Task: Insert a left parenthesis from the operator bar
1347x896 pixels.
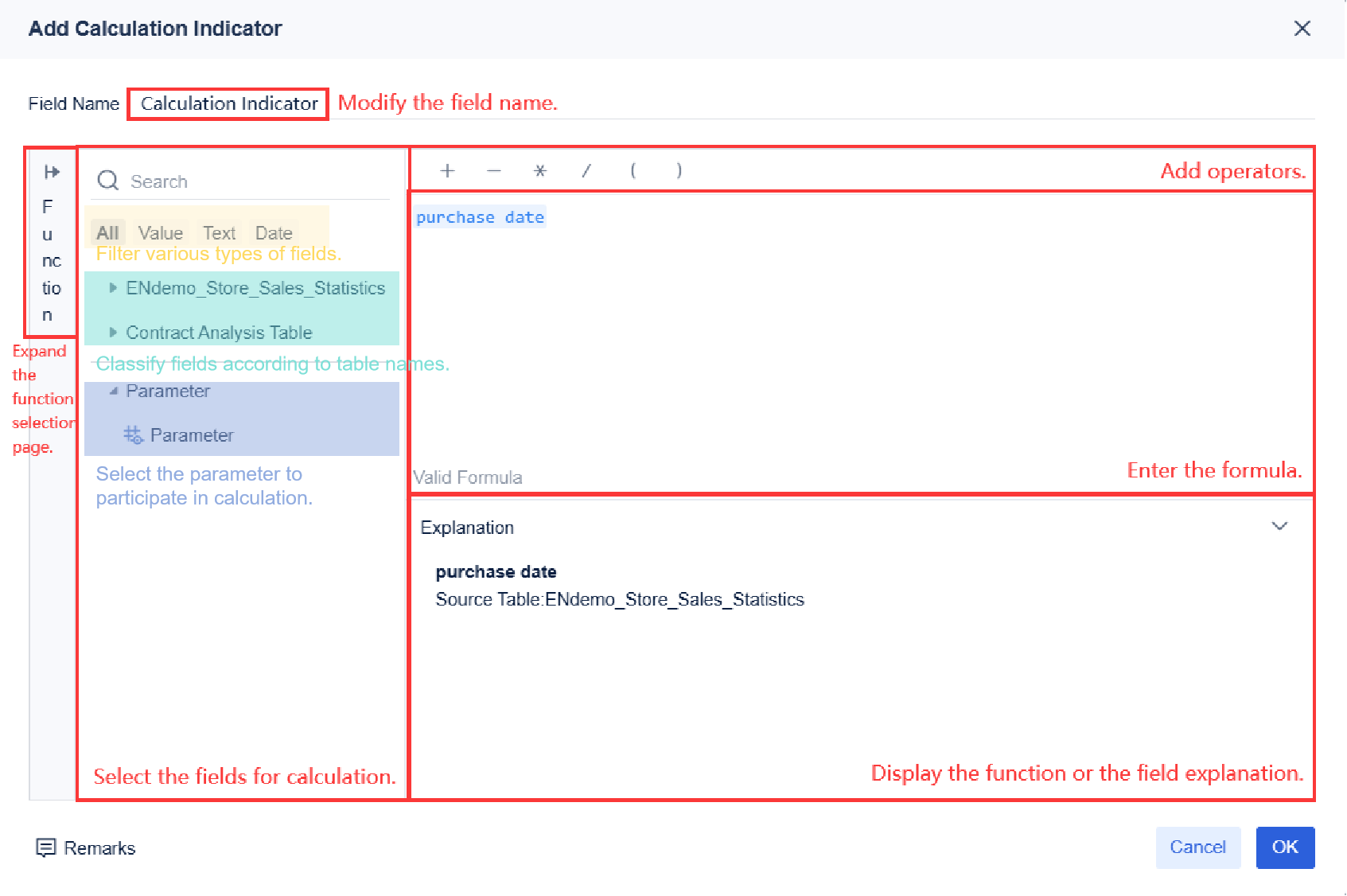Action: (x=633, y=170)
